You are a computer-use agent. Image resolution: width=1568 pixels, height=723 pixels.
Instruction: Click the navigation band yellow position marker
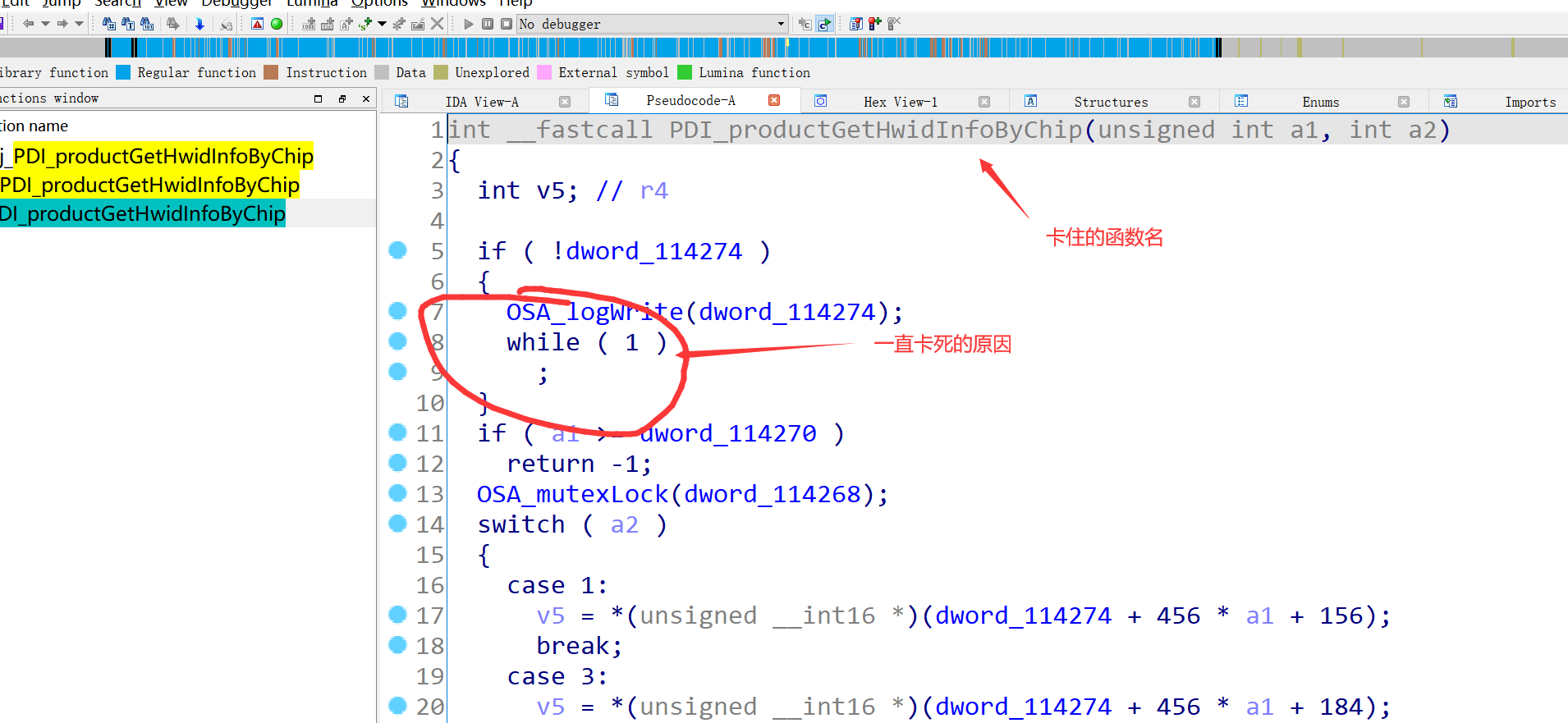pos(787,43)
